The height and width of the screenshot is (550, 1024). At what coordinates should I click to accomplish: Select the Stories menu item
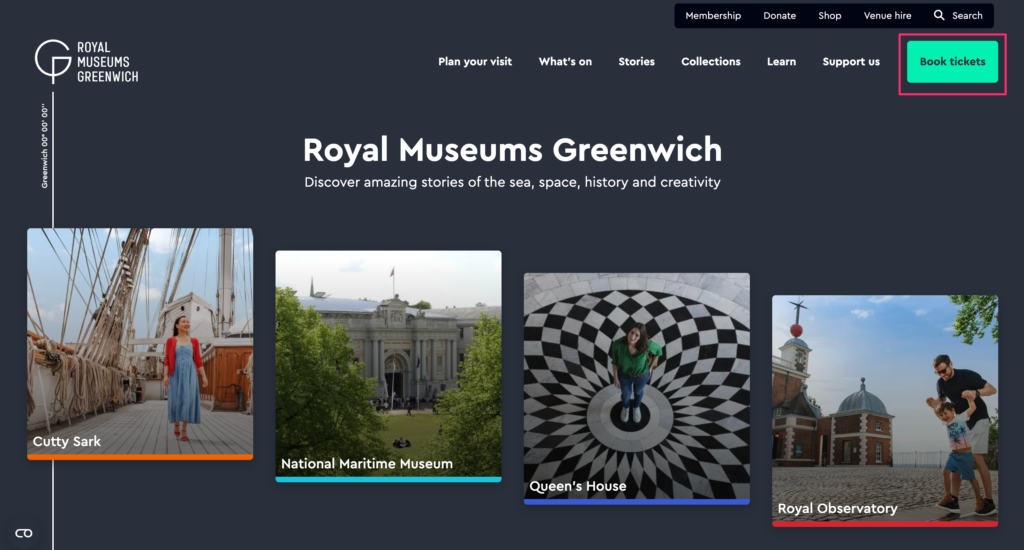pyautogui.click(x=636, y=61)
